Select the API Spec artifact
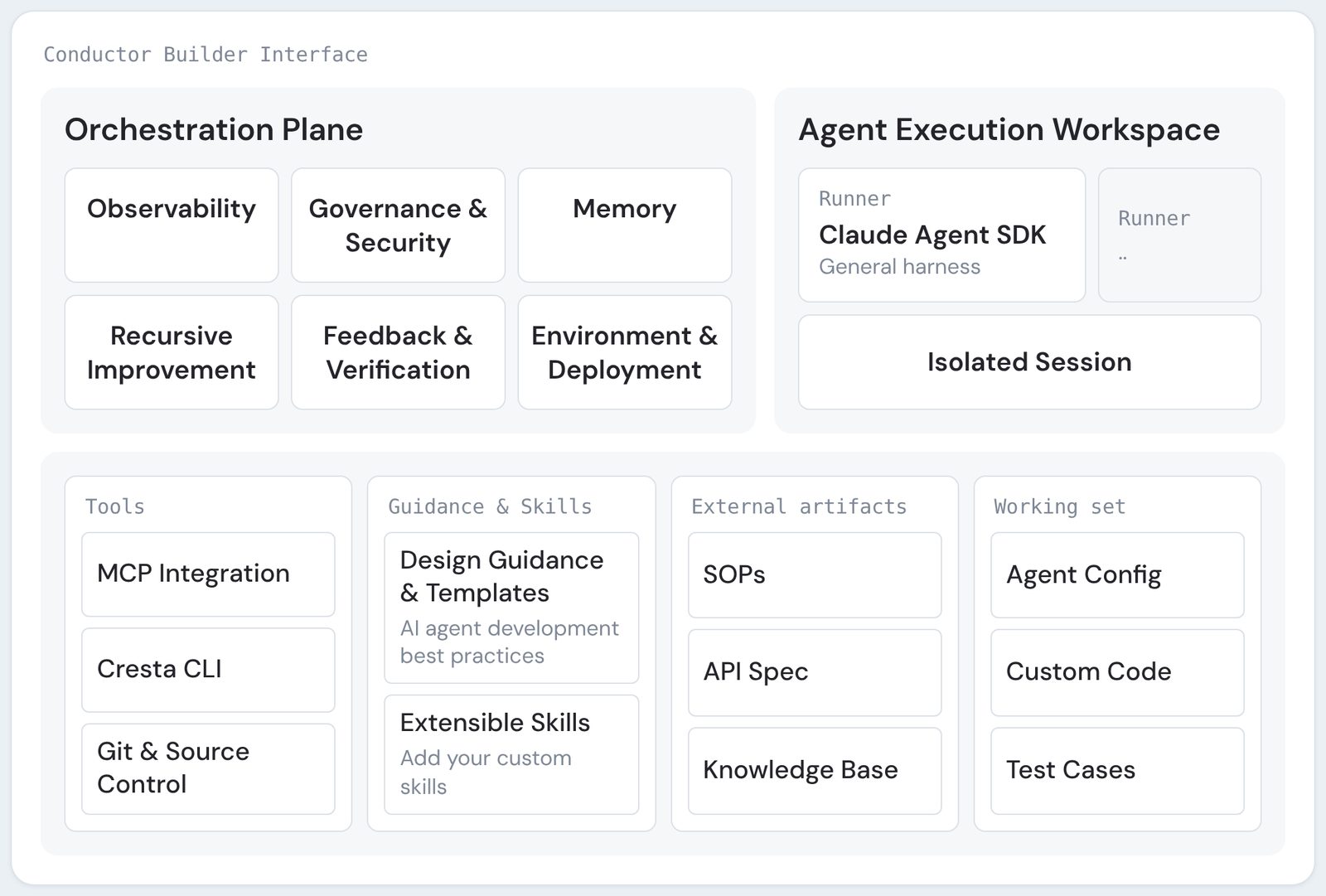The width and height of the screenshot is (1326, 896). pyautogui.click(x=815, y=673)
